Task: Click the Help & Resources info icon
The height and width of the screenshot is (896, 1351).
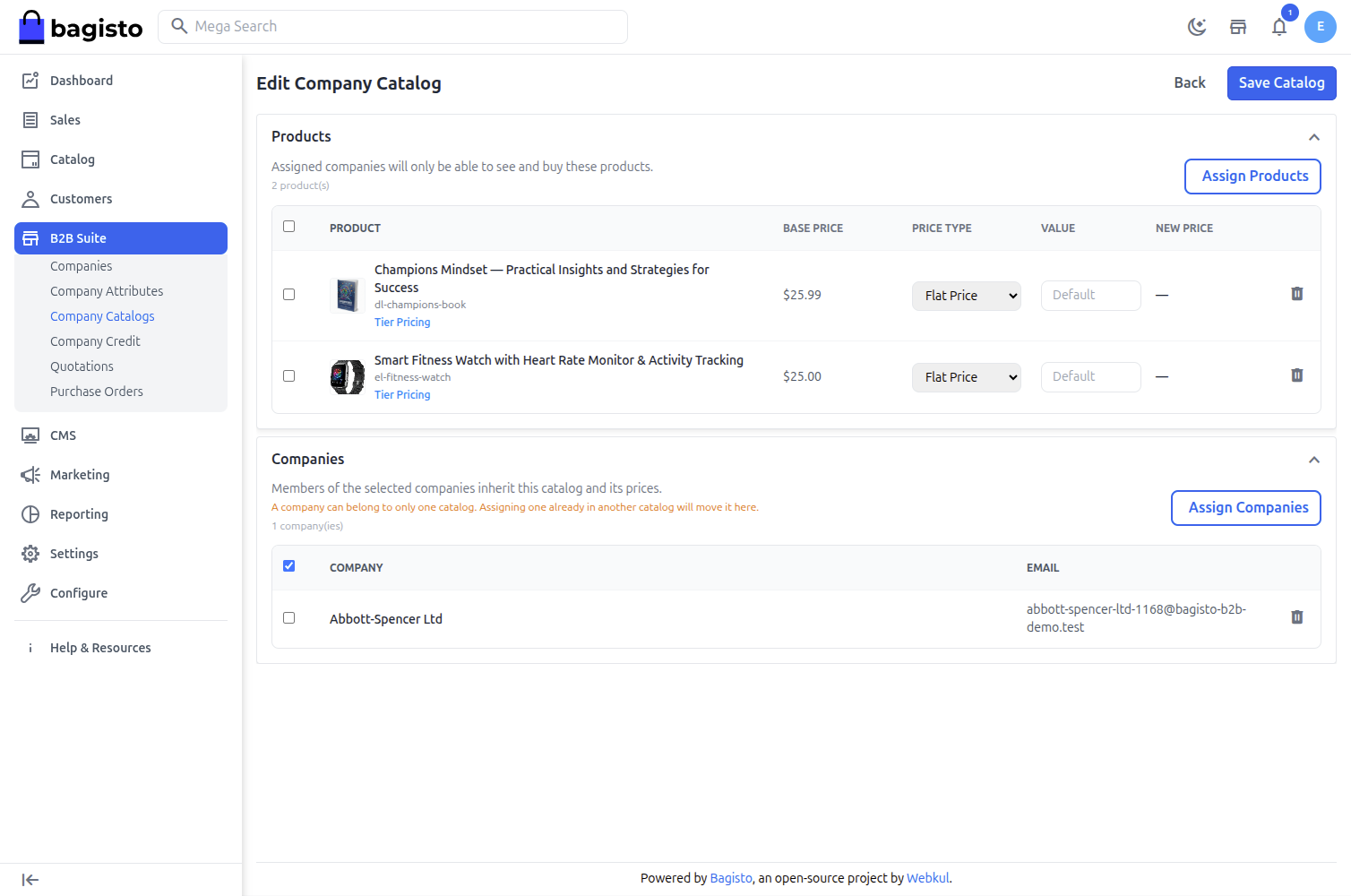Action: click(30, 648)
